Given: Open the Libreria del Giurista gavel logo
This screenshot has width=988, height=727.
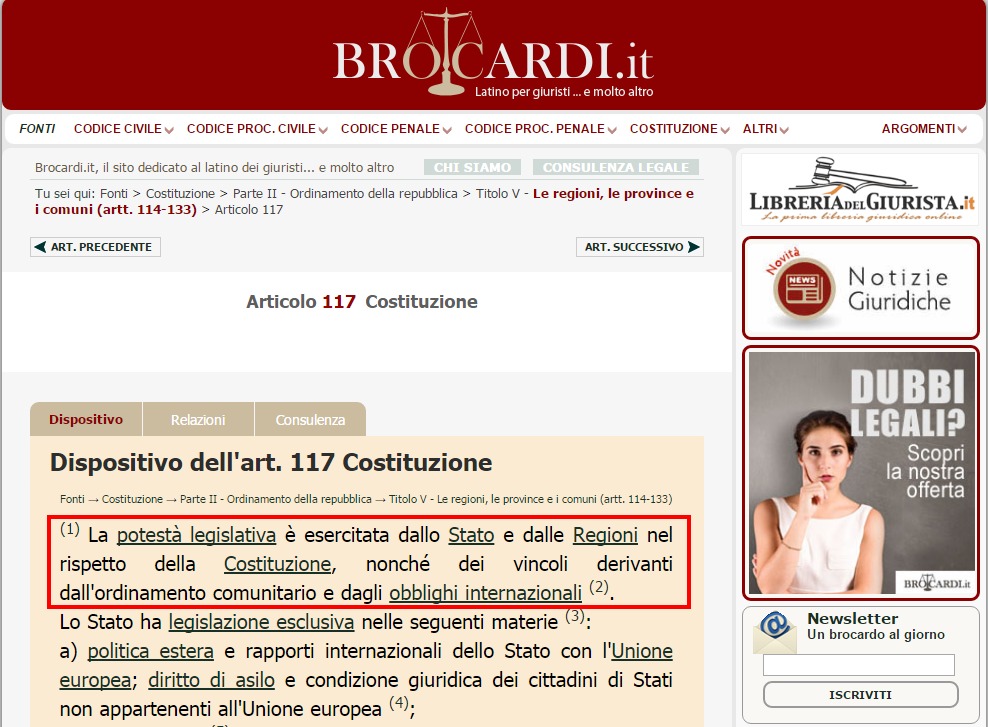Looking at the screenshot, I should (861, 189).
